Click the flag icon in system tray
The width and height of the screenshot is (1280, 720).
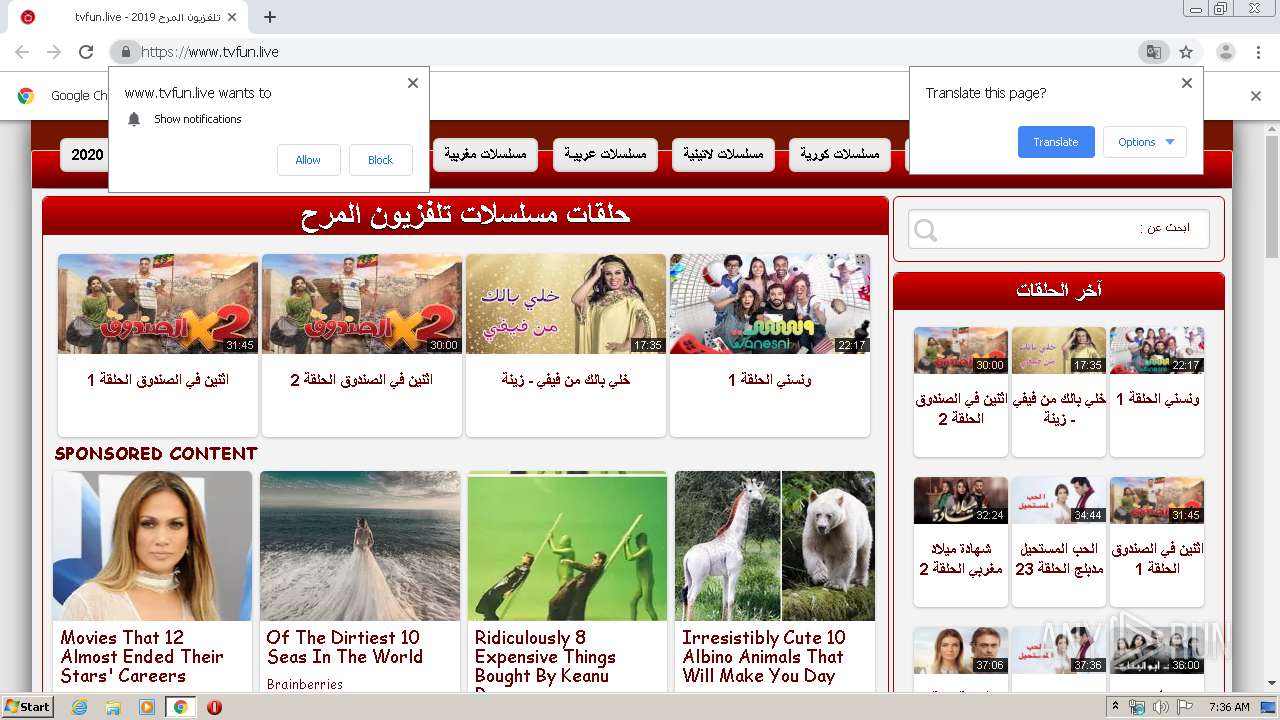tap(1185, 707)
